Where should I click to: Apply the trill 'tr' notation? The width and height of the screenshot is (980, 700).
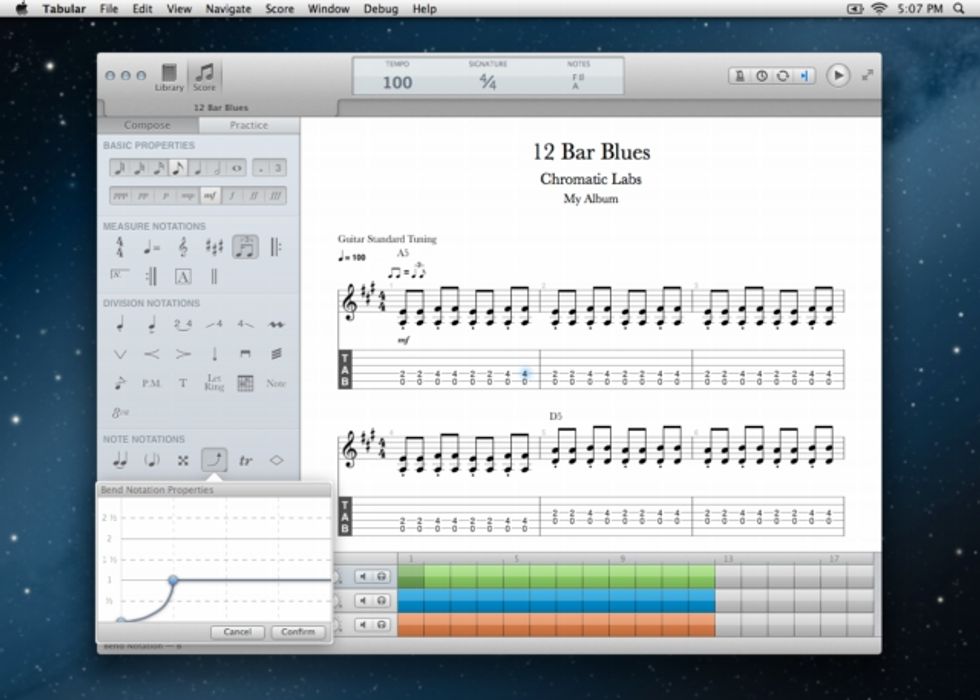[245, 461]
